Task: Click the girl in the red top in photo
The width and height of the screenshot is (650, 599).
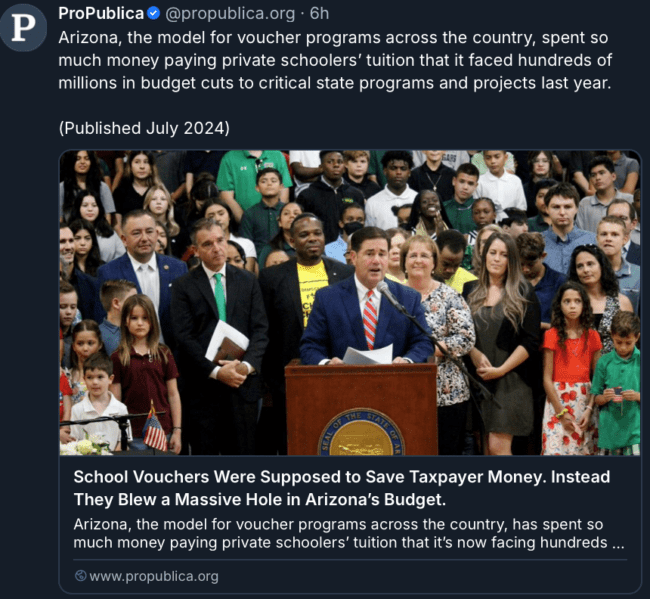Action: (x=571, y=365)
